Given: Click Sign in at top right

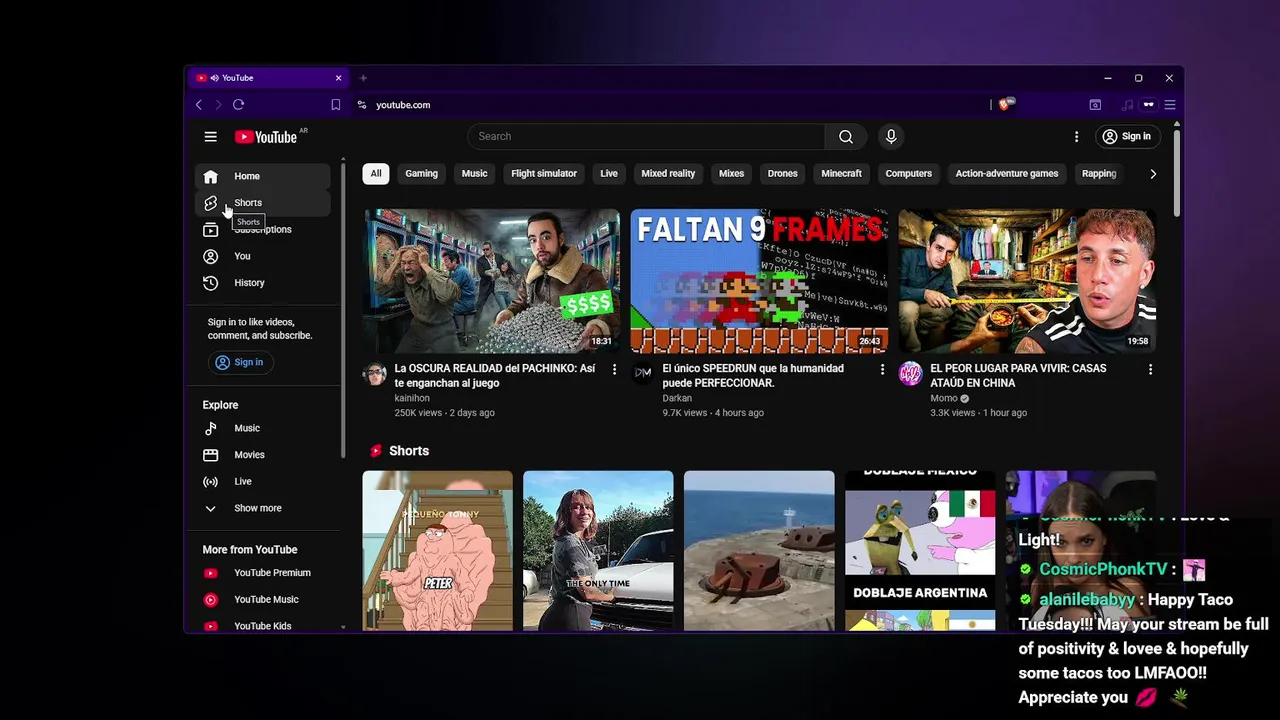Looking at the screenshot, I should point(1126,137).
